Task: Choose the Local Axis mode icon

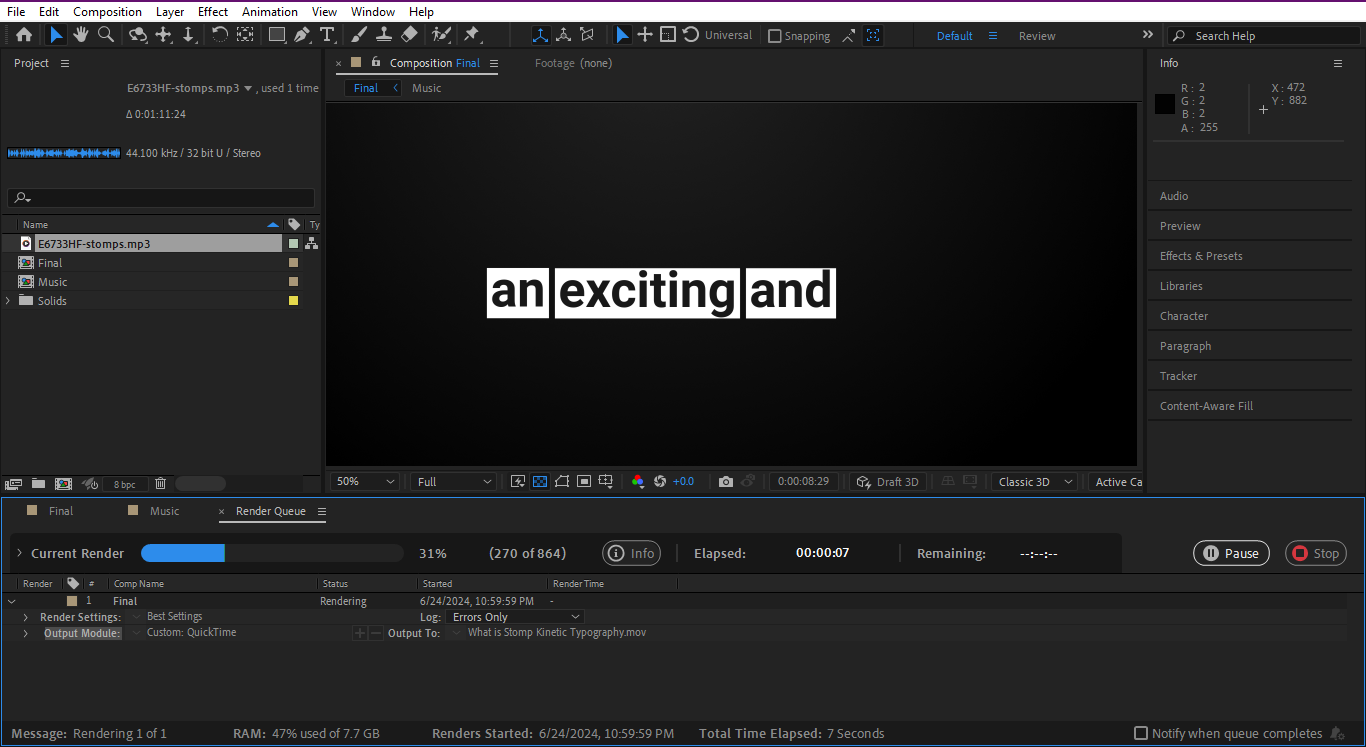Action: point(540,35)
